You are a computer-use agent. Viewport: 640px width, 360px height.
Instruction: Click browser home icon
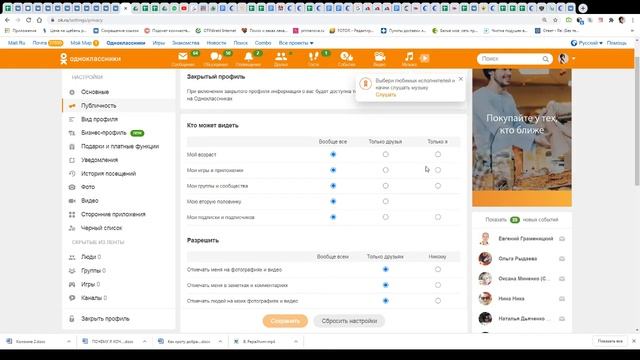[x=39, y=20]
